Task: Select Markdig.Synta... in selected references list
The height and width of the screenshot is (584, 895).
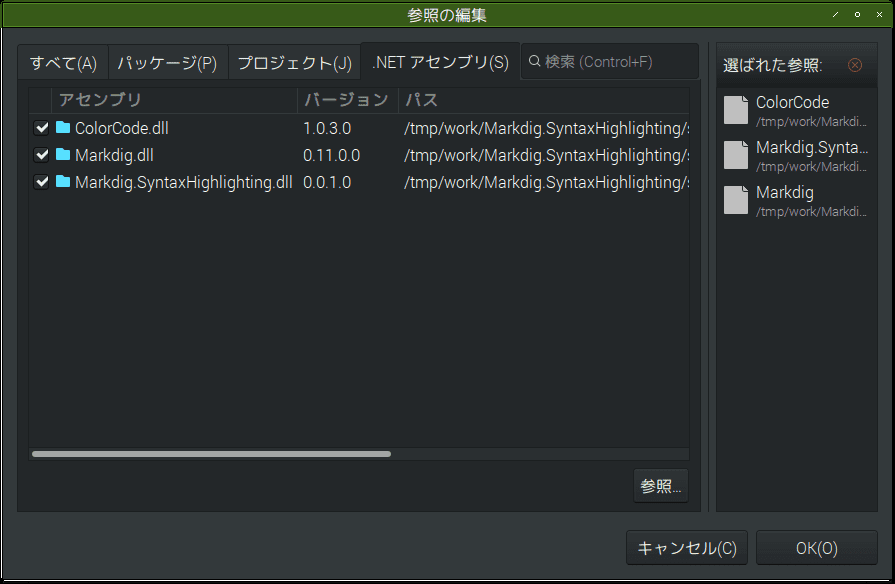Action: (x=797, y=156)
